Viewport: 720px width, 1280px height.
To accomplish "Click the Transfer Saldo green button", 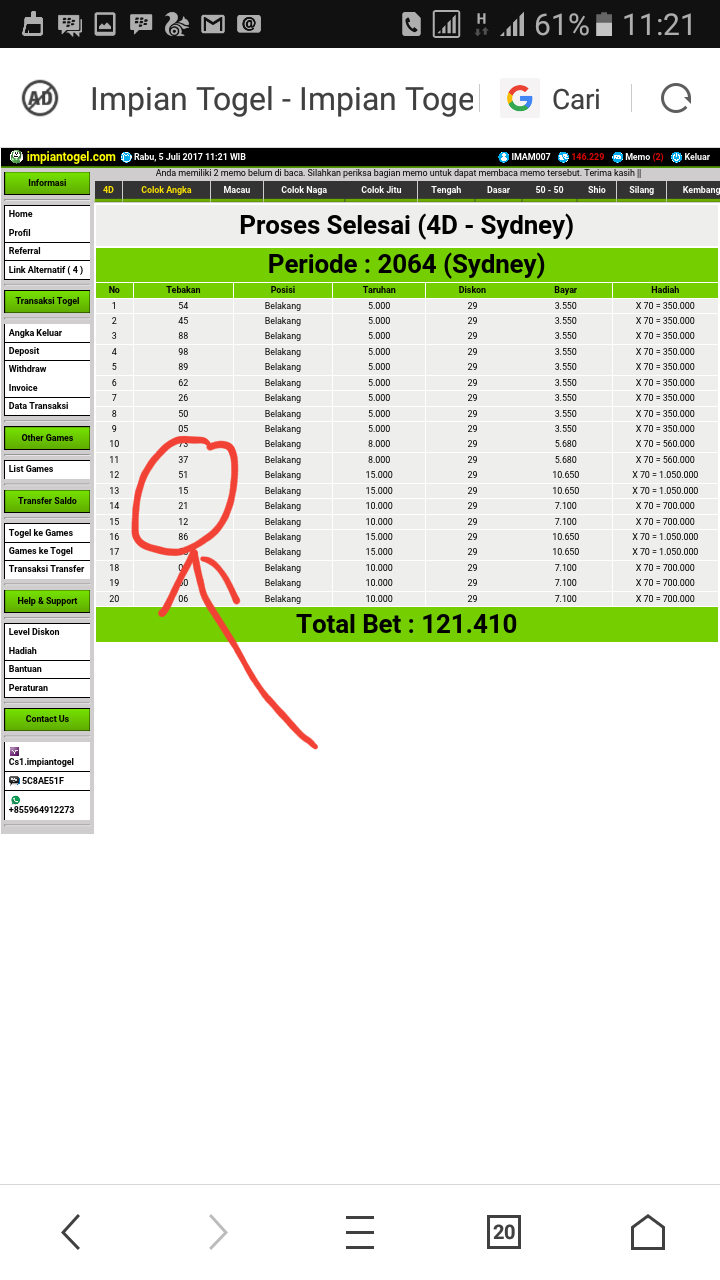I will point(47,501).
